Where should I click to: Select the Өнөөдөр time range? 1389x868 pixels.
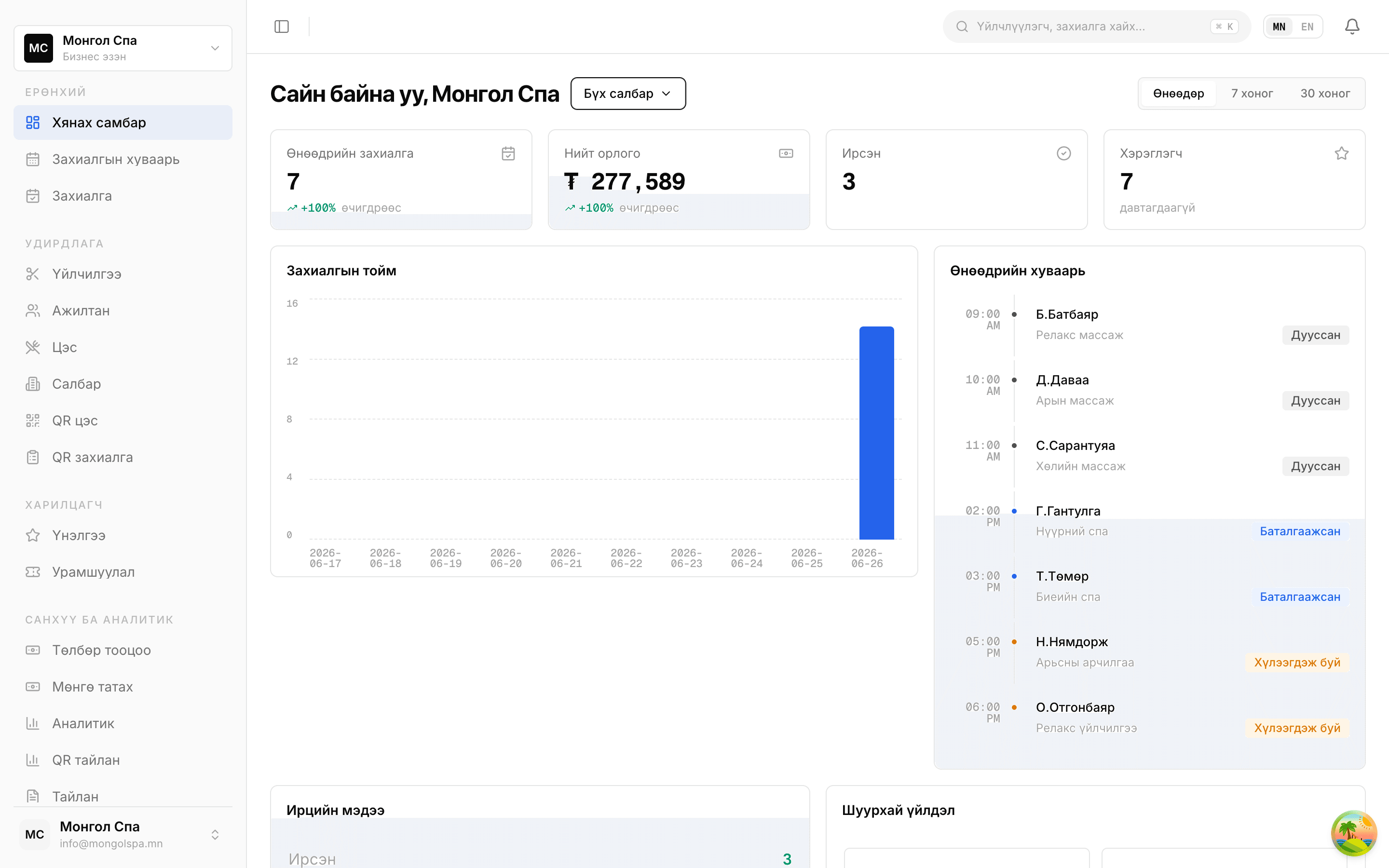1178,93
